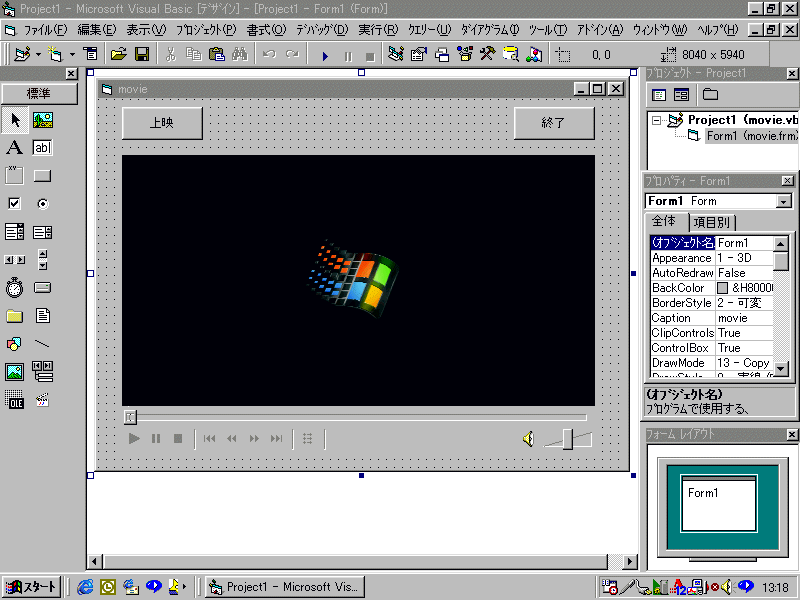Viewport: 800px width, 600px height.
Task: Click the media player play button
Action: pyautogui.click(x=134, y=438)
